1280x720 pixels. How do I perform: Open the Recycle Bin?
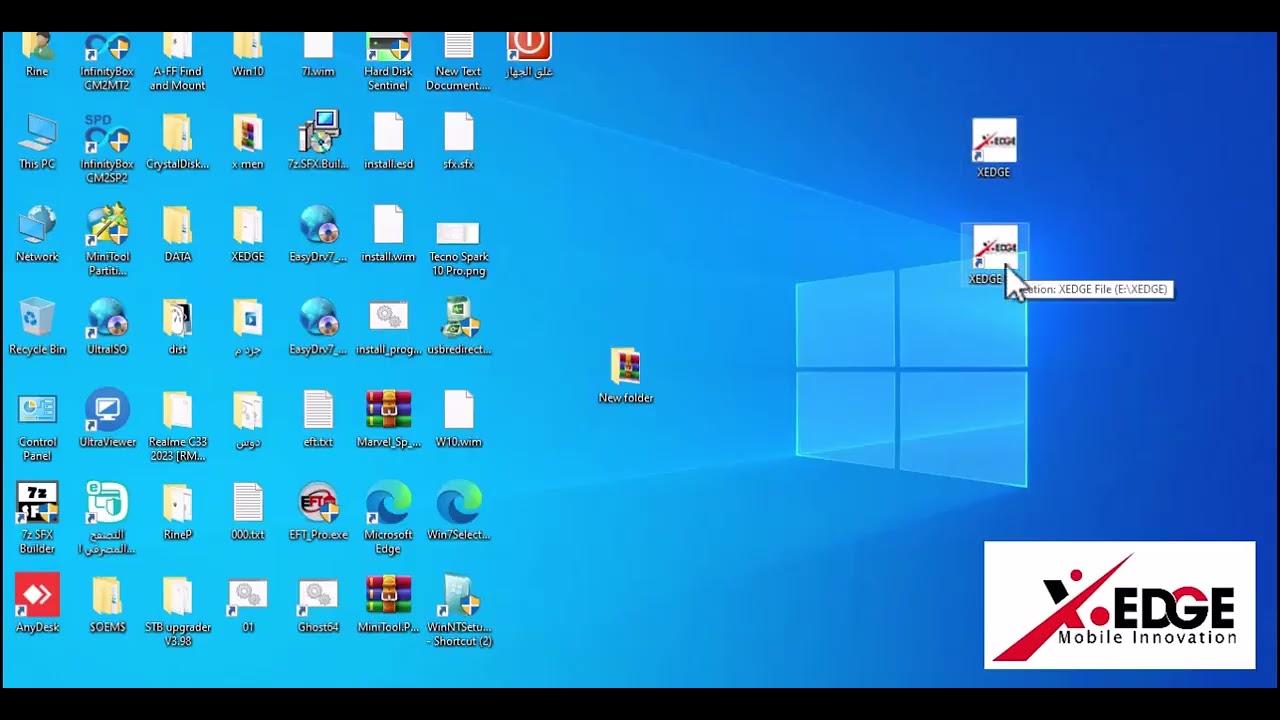tap(37, 327)
